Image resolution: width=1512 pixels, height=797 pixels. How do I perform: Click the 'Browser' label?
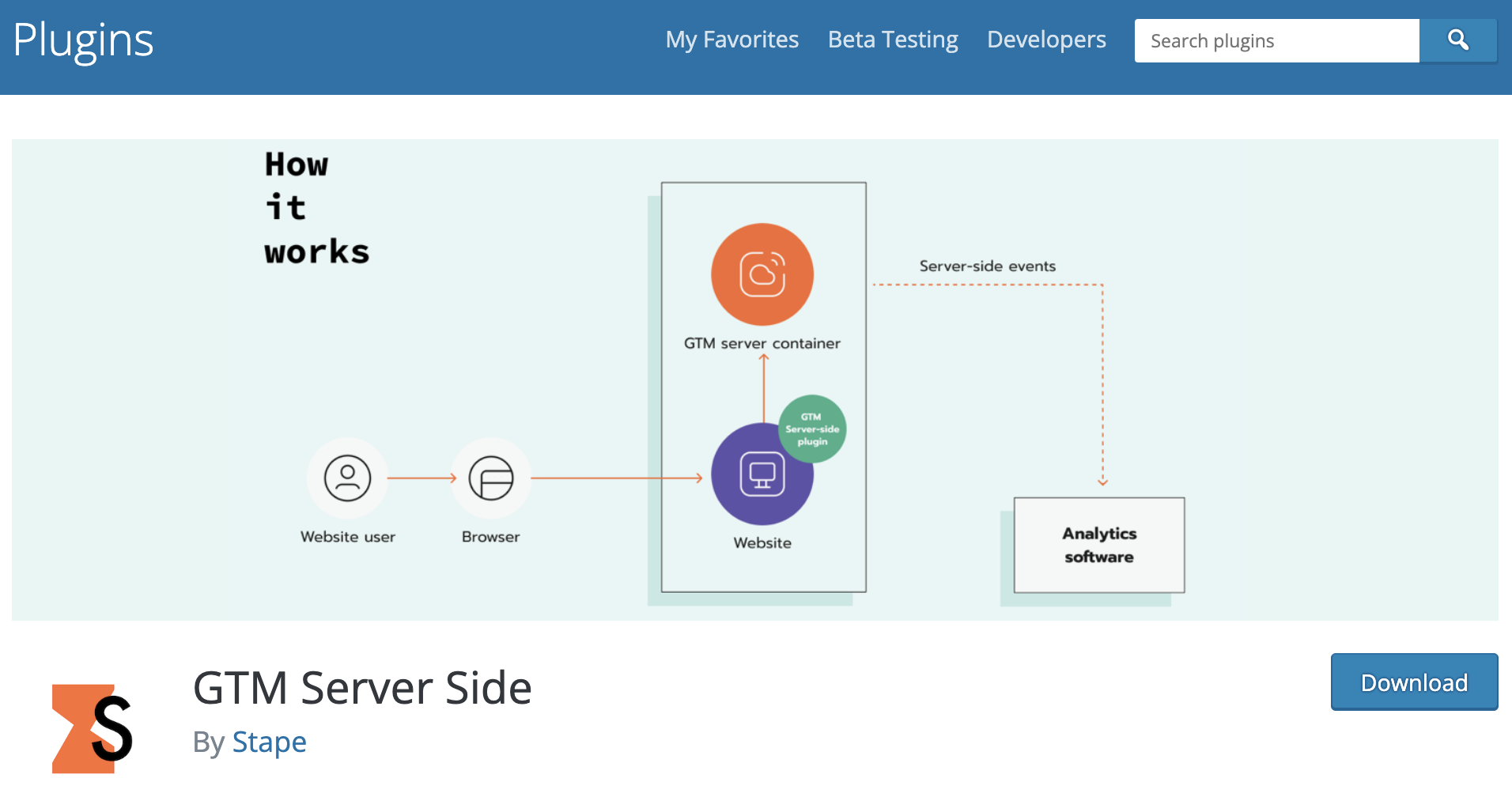pyautogui.click(x=491, y=537)
